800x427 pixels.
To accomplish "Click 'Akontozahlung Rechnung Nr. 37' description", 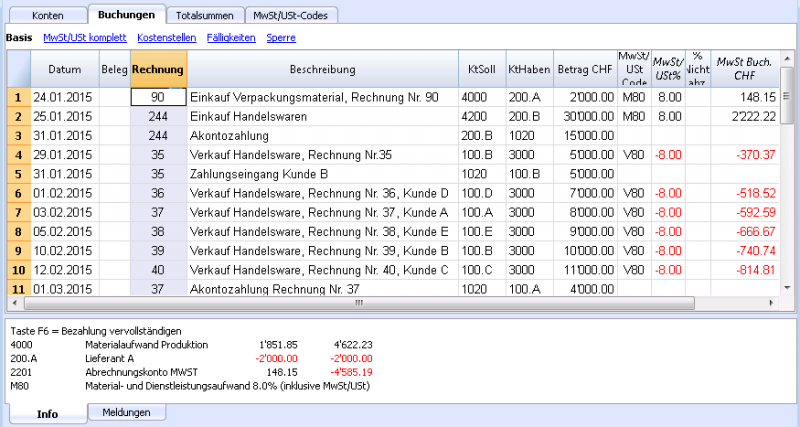I will [322, 289].
